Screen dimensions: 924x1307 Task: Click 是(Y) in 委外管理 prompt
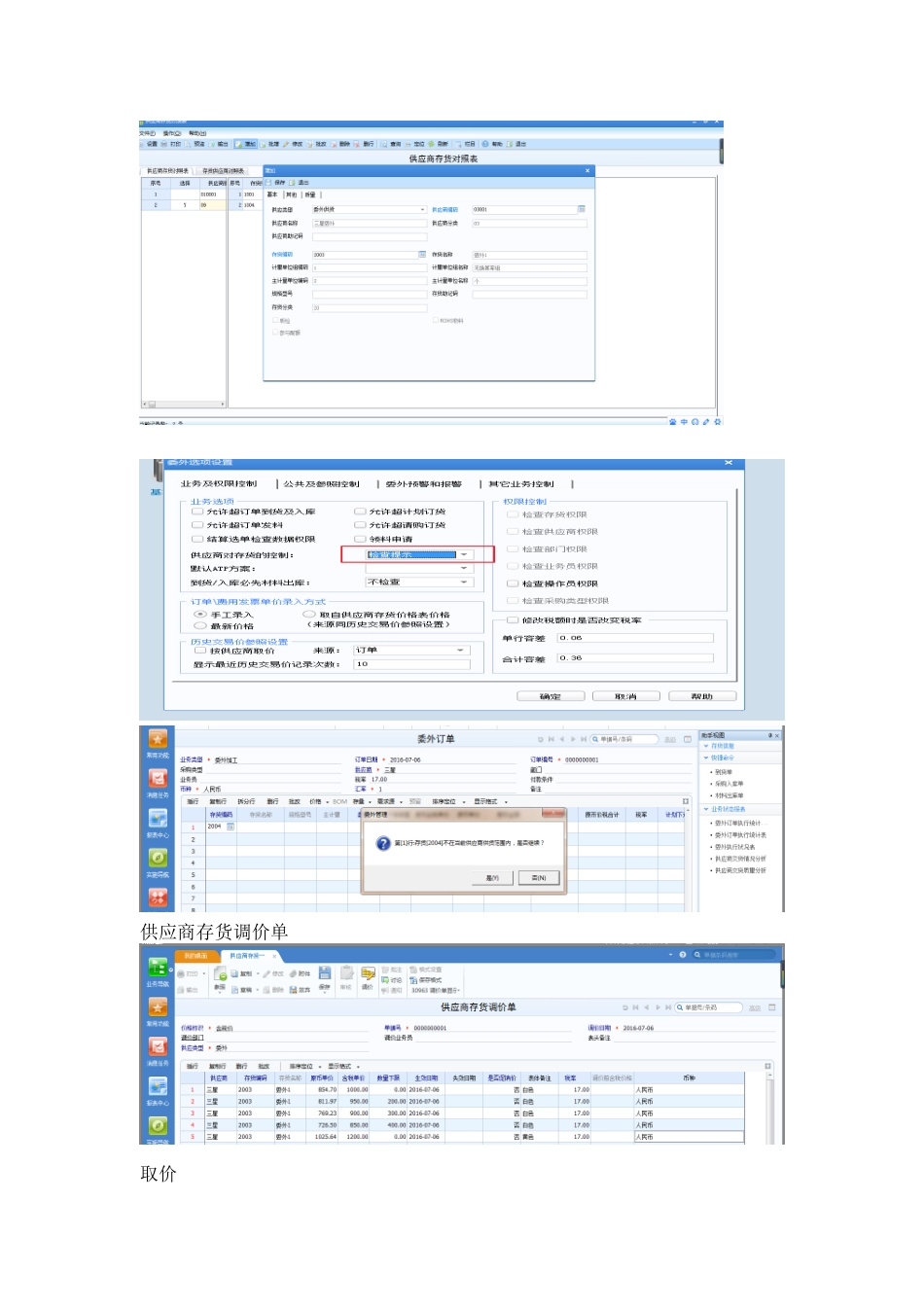pyautogui.click(x=492, y=877)
